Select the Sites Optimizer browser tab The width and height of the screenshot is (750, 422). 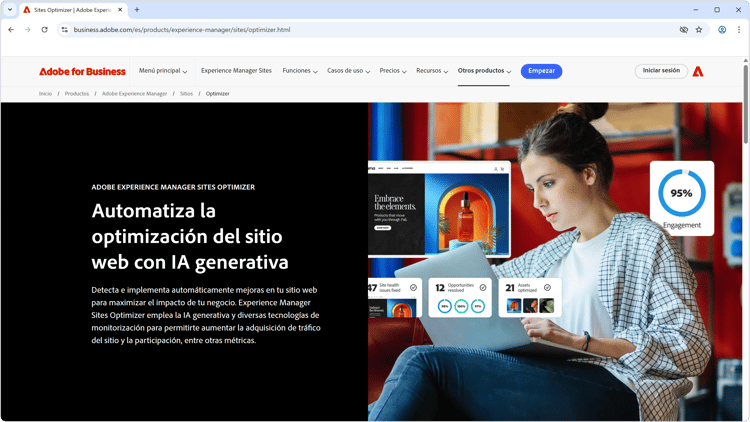tap(73, 10)
